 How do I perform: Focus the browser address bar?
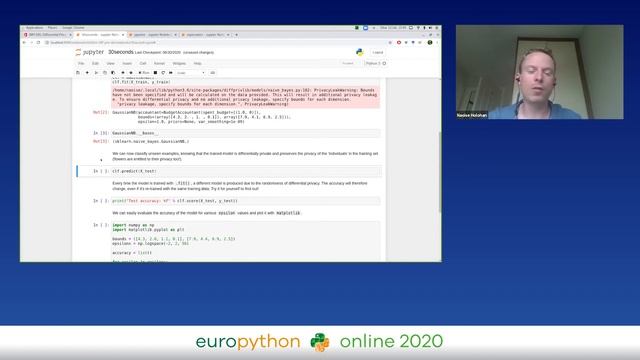[x=216, y=42]
